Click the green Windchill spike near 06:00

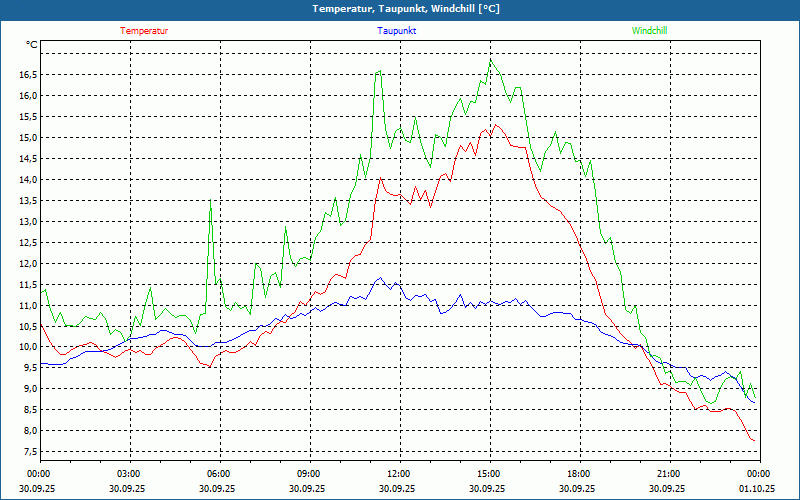[210, 202]
